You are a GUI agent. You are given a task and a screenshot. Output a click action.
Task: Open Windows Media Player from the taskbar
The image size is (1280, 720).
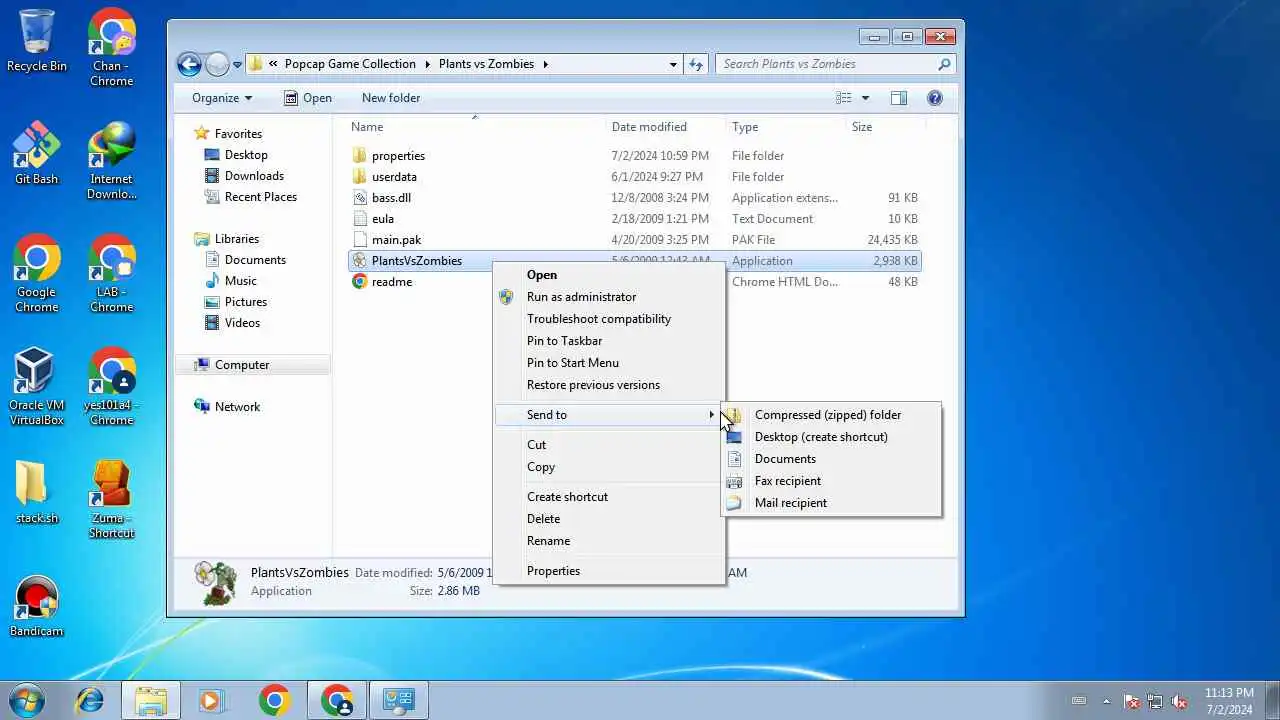point(211,700)
